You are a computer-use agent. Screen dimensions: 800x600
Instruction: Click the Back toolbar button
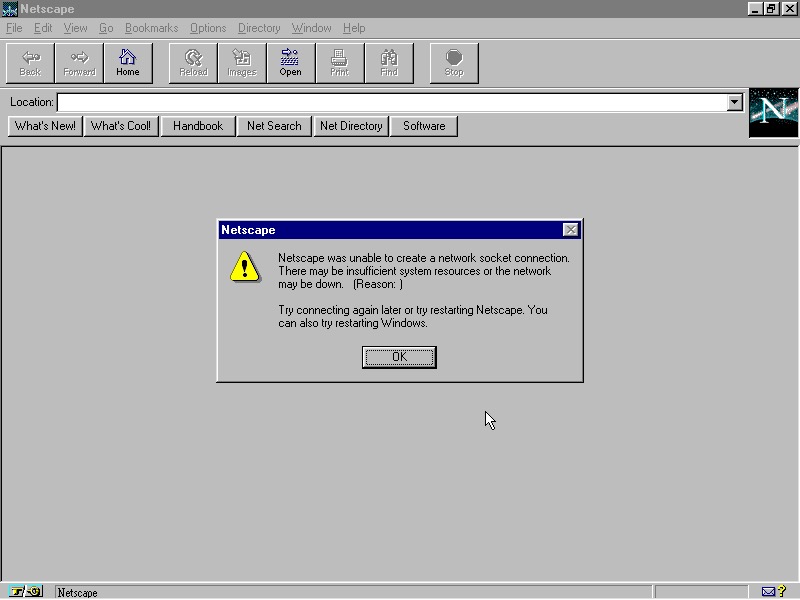click(30, 62)
